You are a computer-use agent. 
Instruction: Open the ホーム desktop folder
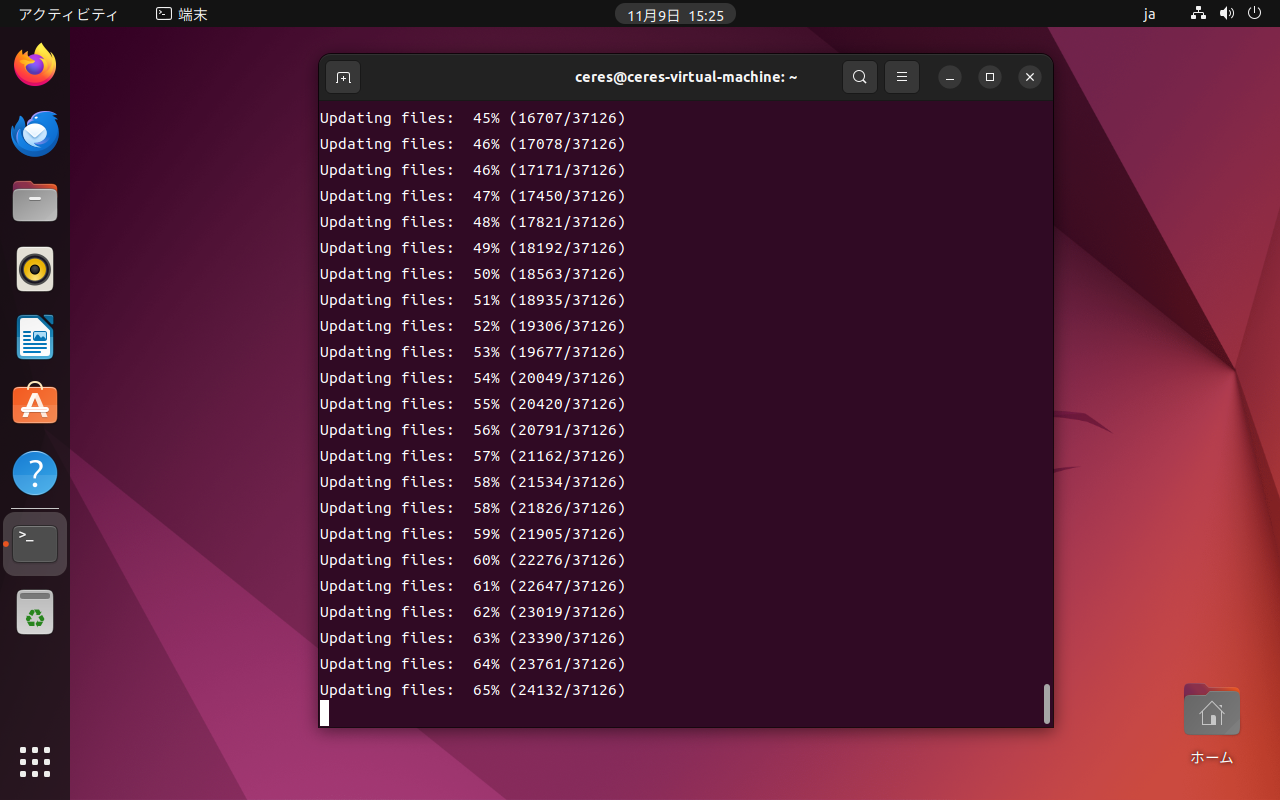tap(1212, 724)
